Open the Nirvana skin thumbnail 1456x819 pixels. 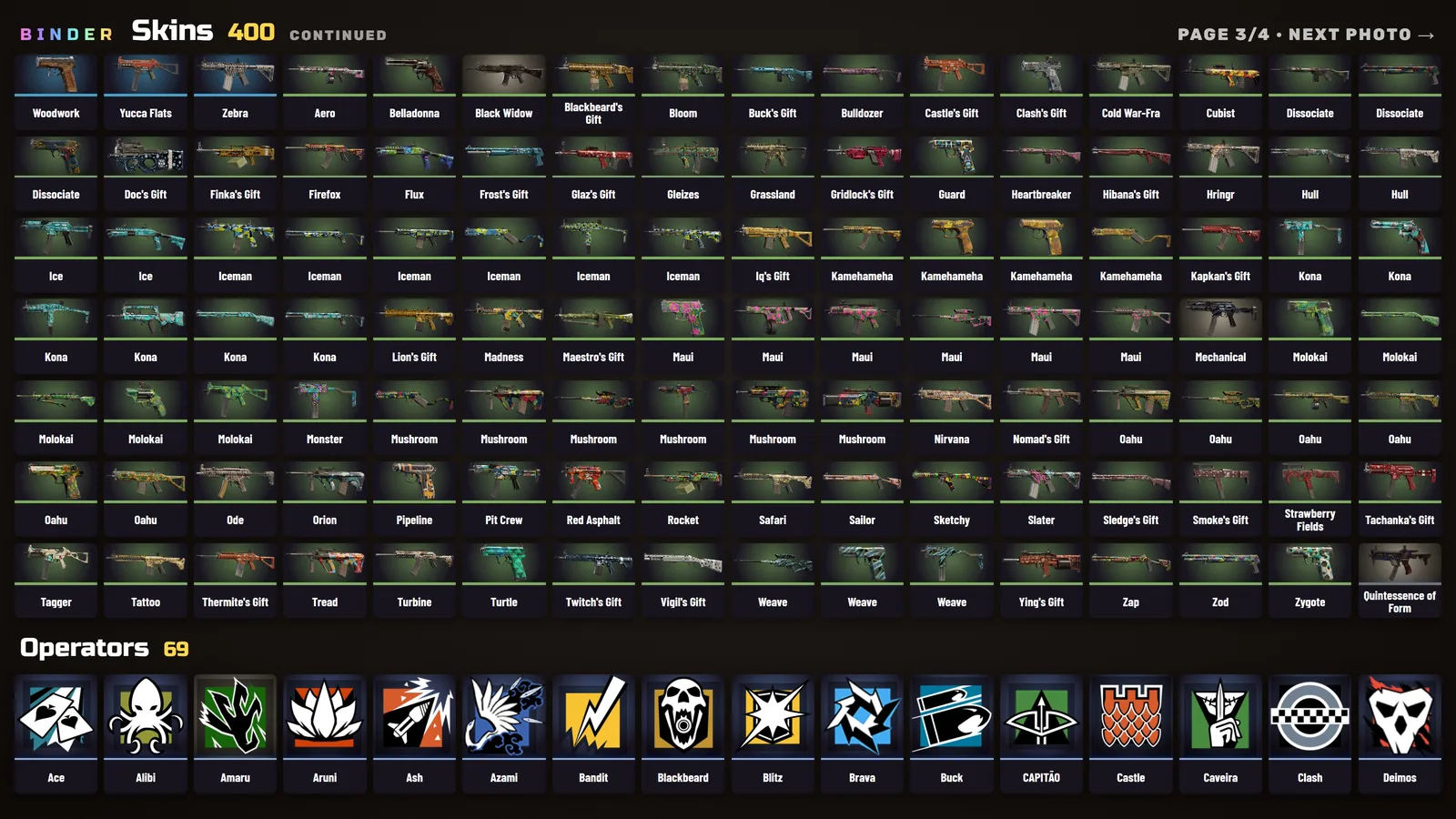pos(952,400)
